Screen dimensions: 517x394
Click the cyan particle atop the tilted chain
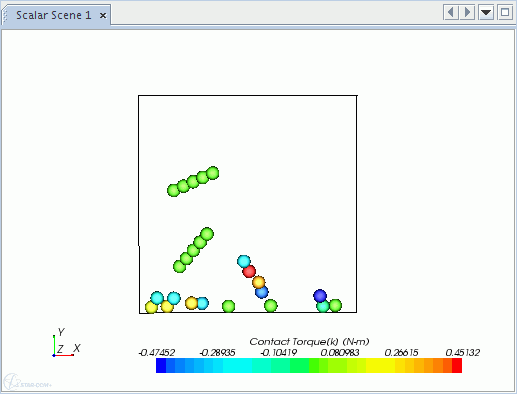[x=244, y=261]
